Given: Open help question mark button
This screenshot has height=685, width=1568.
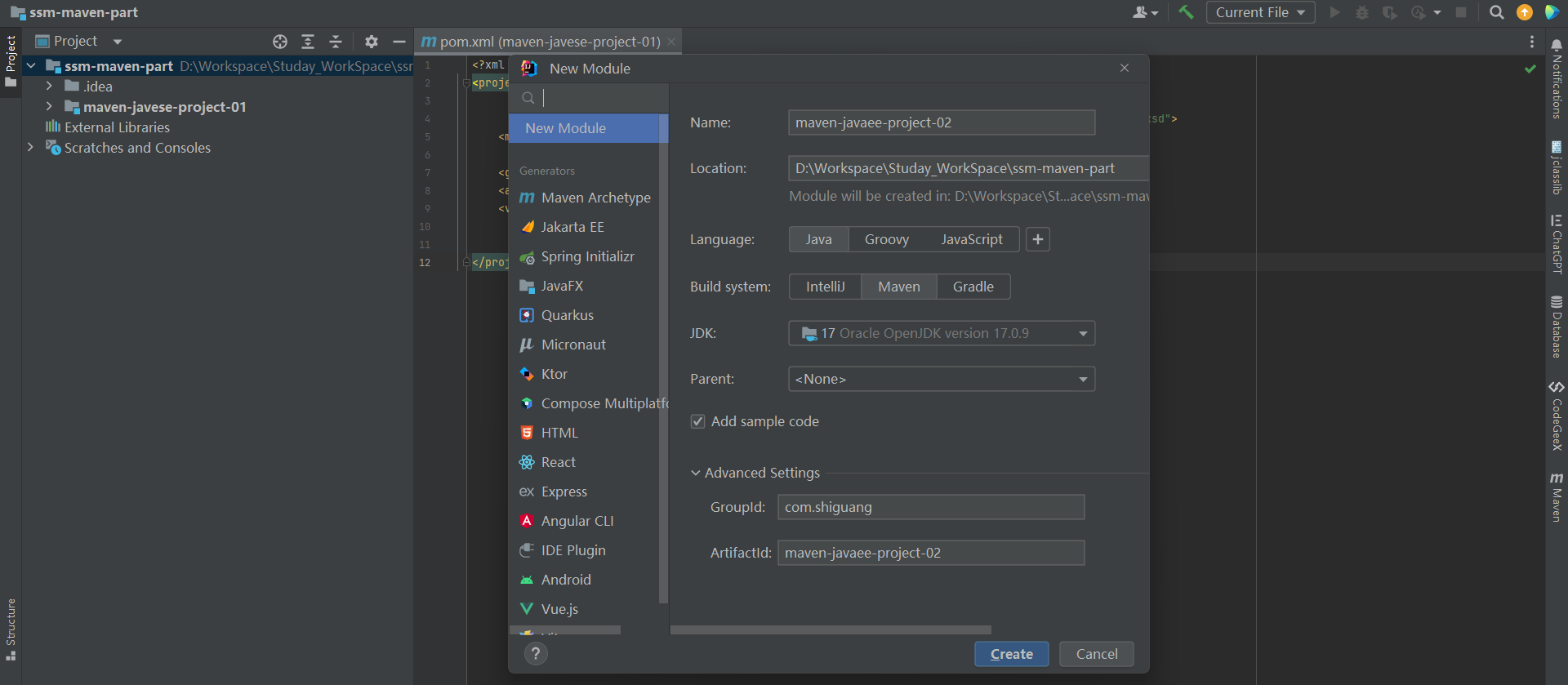Looking at the screenshot, I should [536, 653].
